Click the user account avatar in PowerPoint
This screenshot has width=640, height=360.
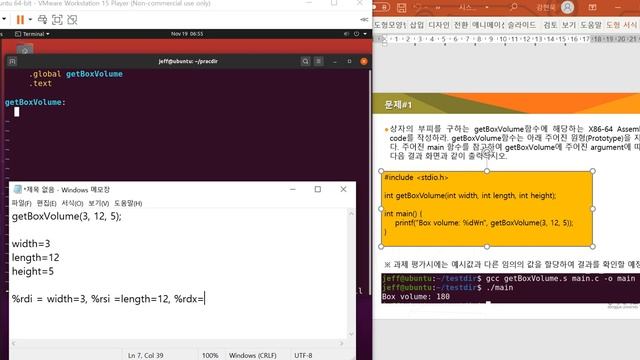coord(567,7)
